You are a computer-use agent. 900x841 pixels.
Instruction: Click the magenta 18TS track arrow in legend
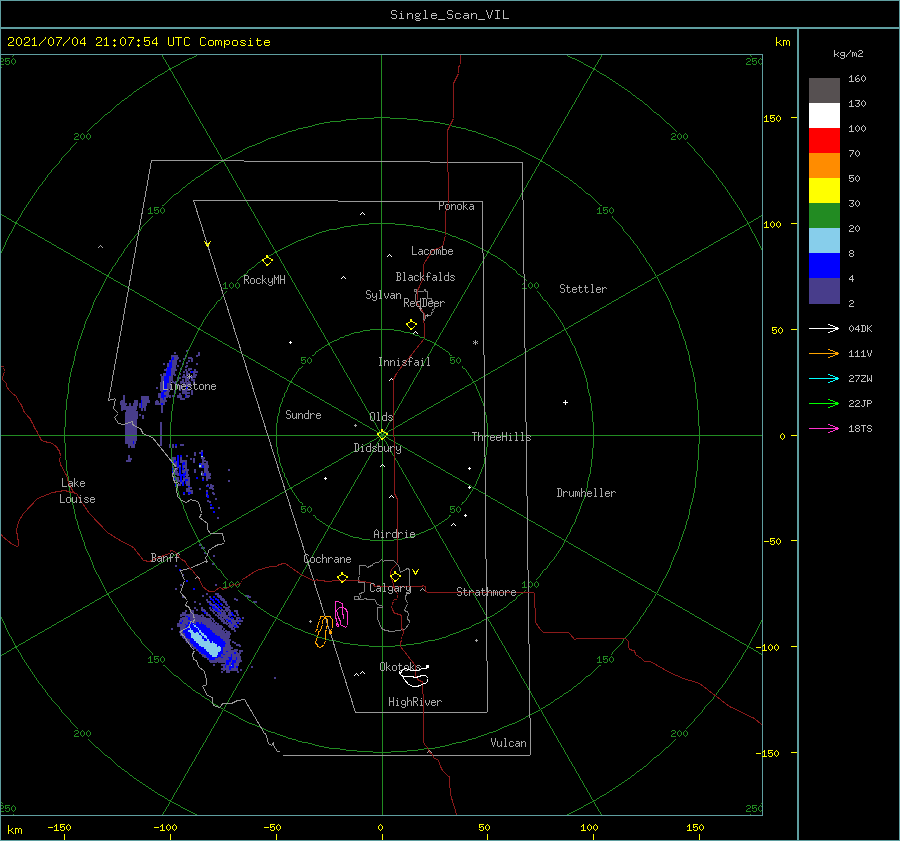pyautogui.click(x=824, y=428)
